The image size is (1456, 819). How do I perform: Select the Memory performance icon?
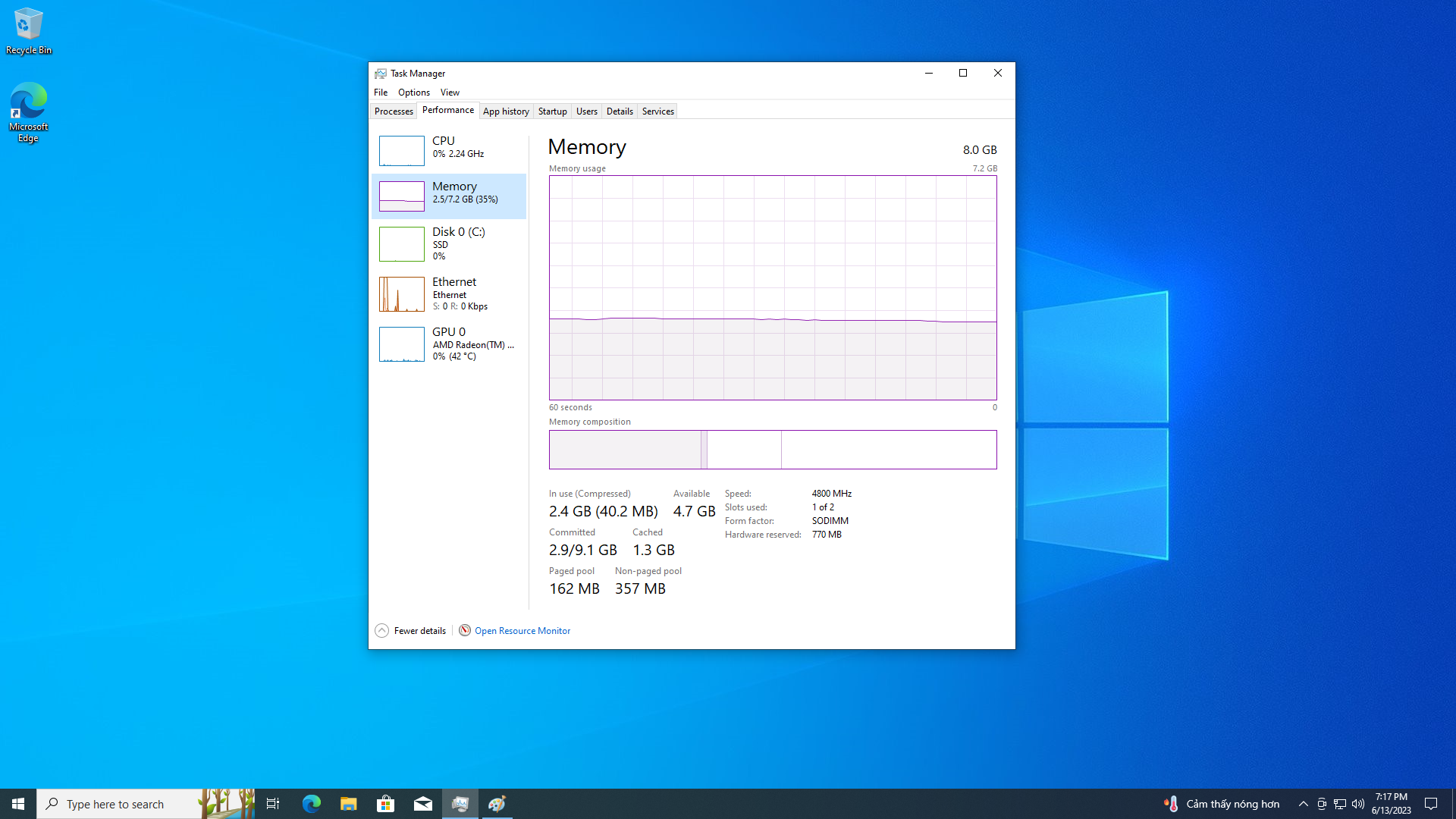[400, 195]
